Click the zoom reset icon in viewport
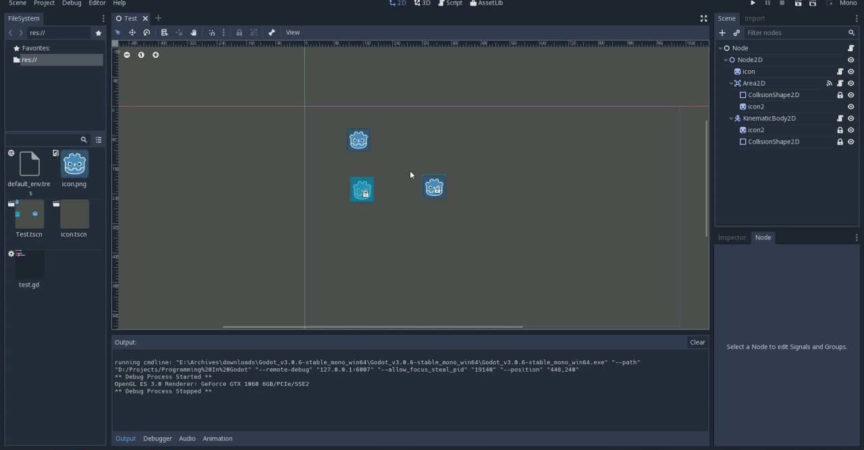864x450 pixels. (x=141, y=55)
